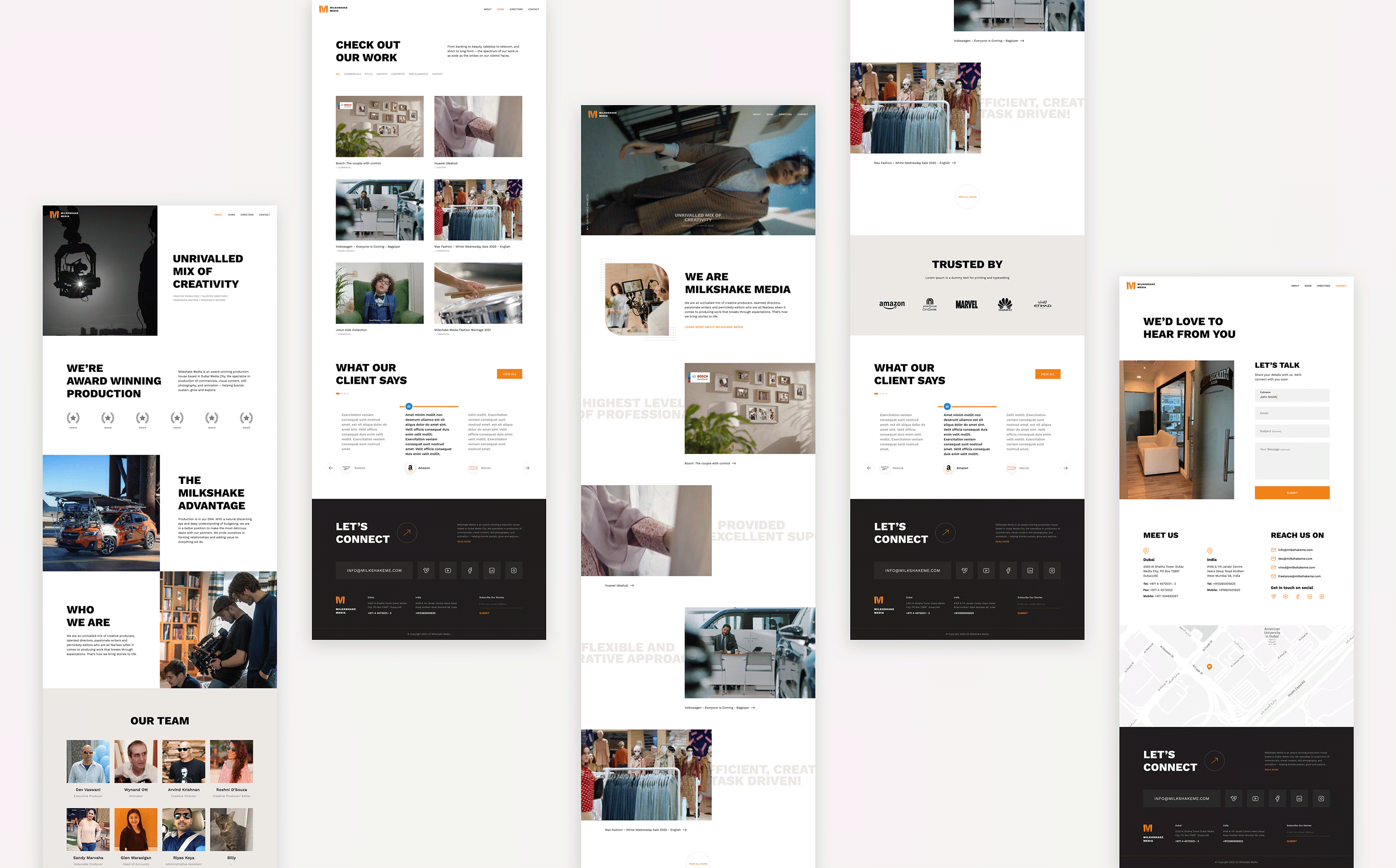Open the Jotun Kids Collection thumbnail
Viewport: 1396px width, 868px height.
tap(379, 293)
